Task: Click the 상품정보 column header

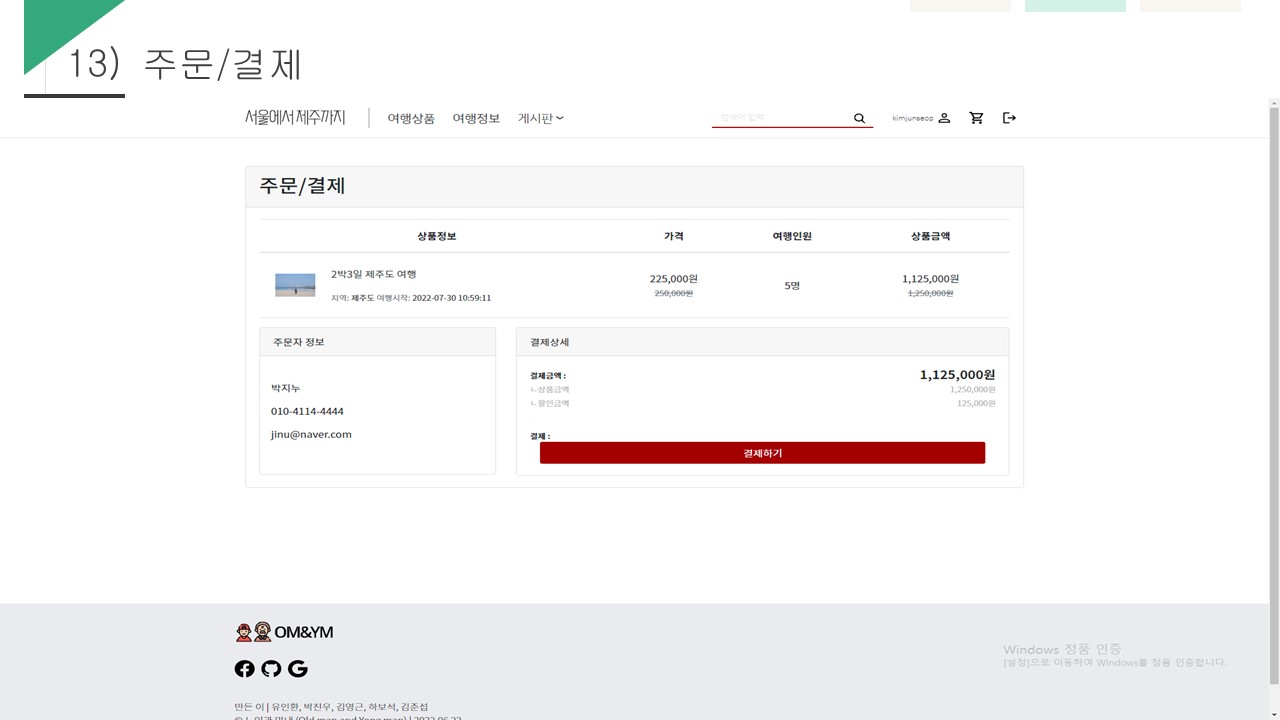Action: [x=437, y=236]
